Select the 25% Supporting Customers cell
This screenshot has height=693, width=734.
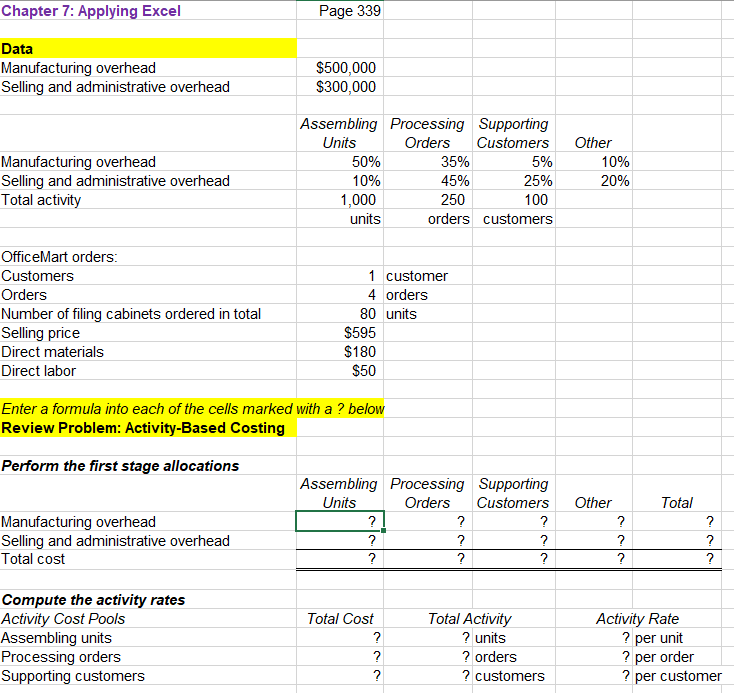[x=514, y=181]
